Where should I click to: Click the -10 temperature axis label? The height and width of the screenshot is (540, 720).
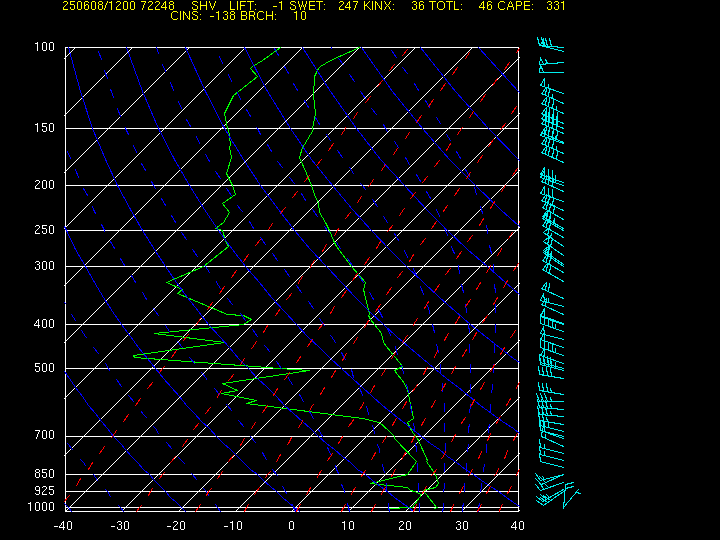pyautogui.click(x=233, y=526)
